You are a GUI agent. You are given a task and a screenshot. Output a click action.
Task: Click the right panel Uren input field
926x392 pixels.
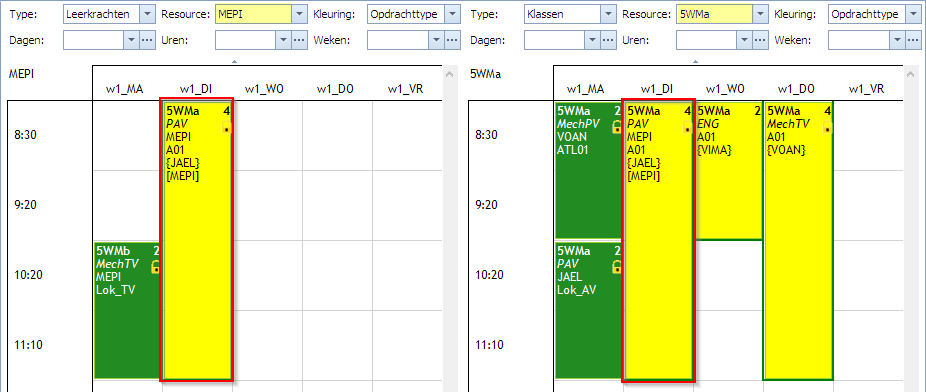coord(706,40)
